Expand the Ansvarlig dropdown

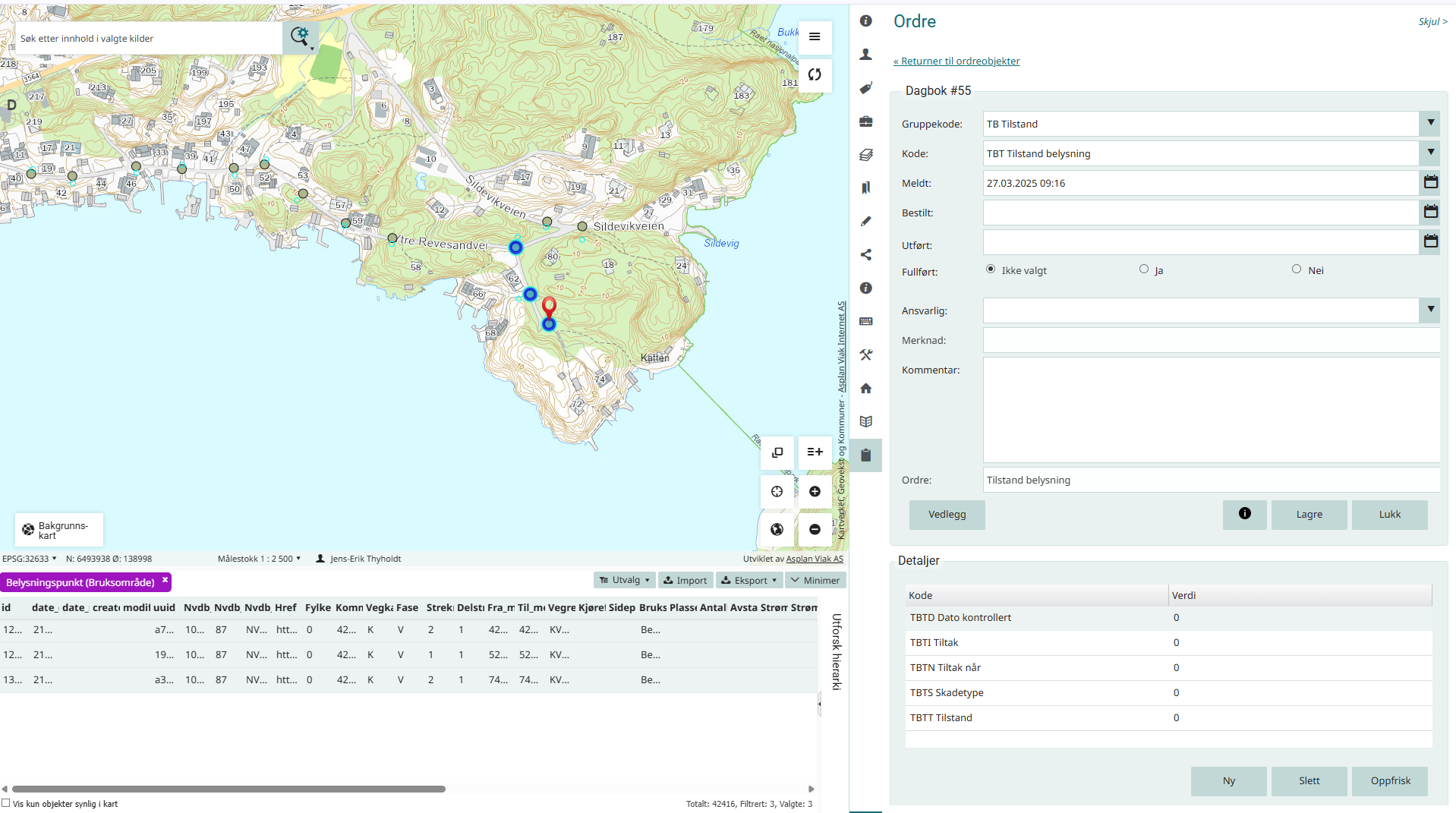click(x=1430, y=310)
